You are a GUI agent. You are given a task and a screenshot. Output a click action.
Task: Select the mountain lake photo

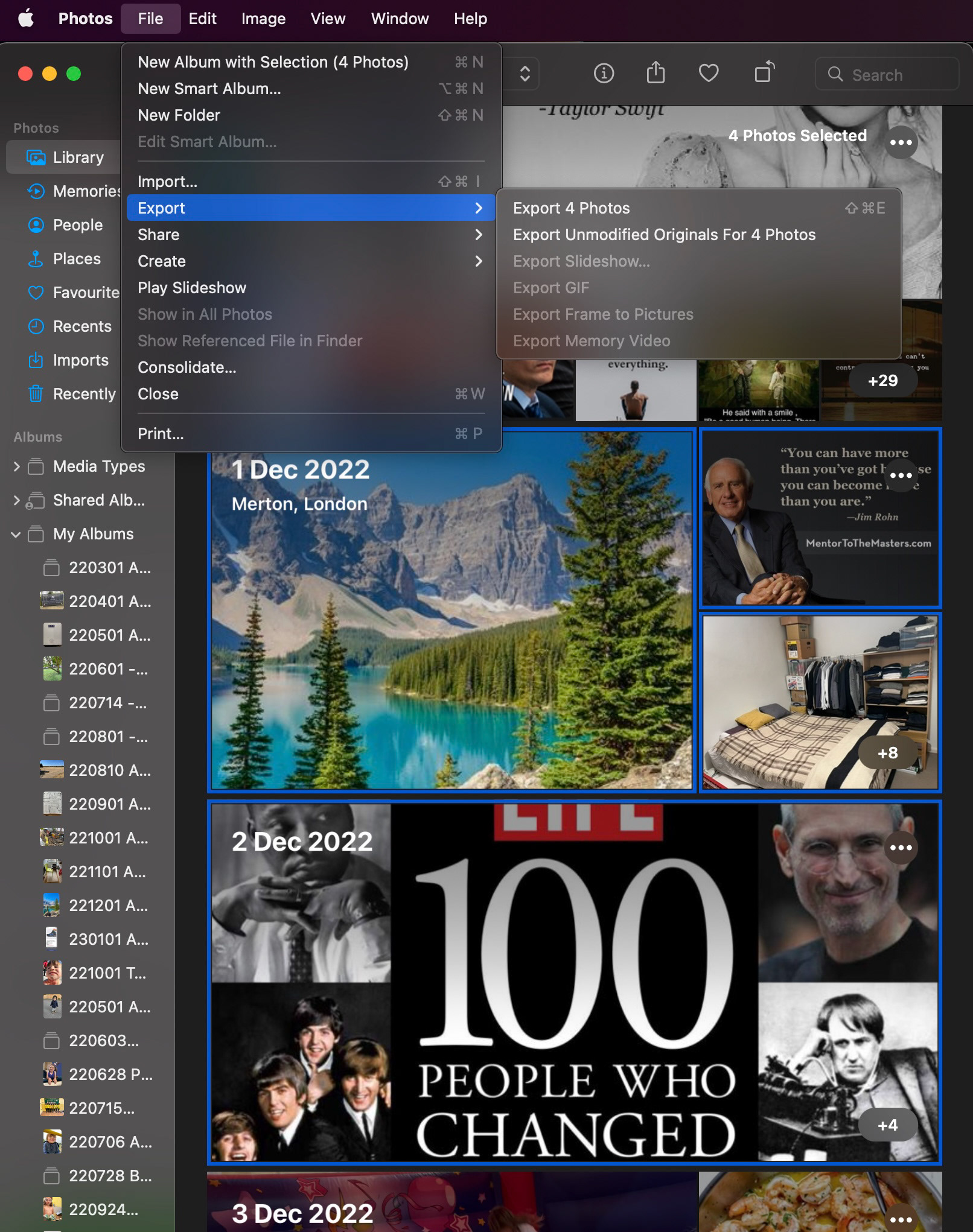click(x=451, y=610)
